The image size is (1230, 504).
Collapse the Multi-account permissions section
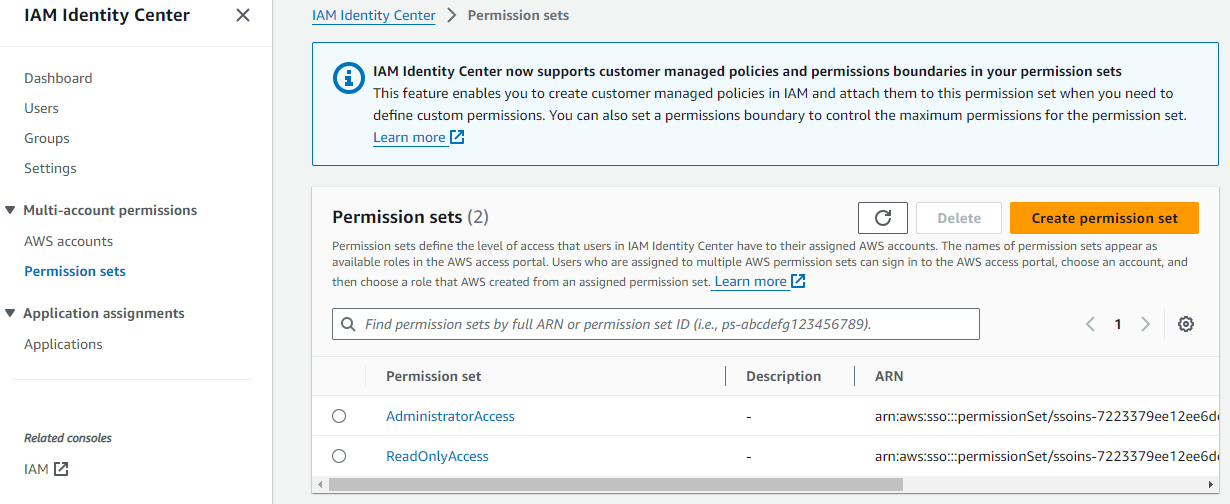pyautogui.click(x=11, y=211)
